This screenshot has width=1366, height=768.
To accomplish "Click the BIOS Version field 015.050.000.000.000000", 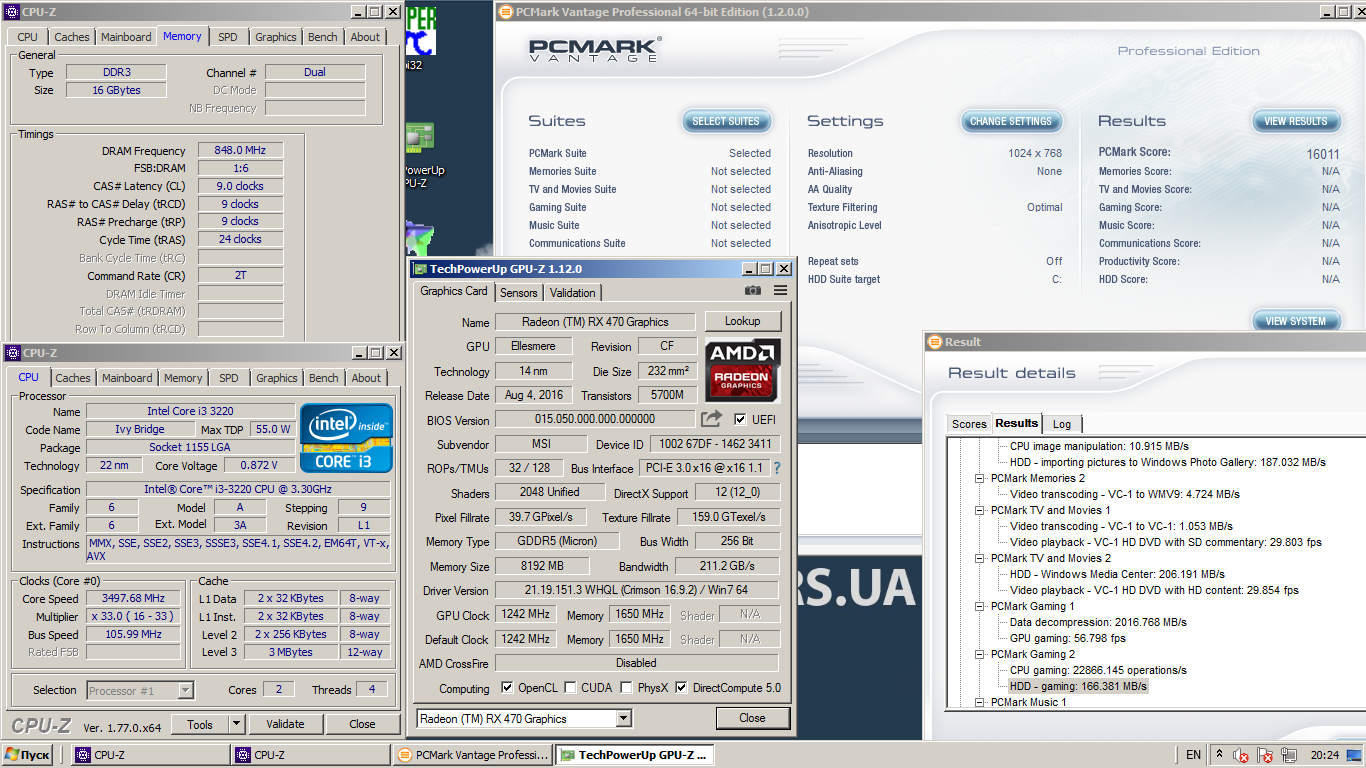I will 595,419.
